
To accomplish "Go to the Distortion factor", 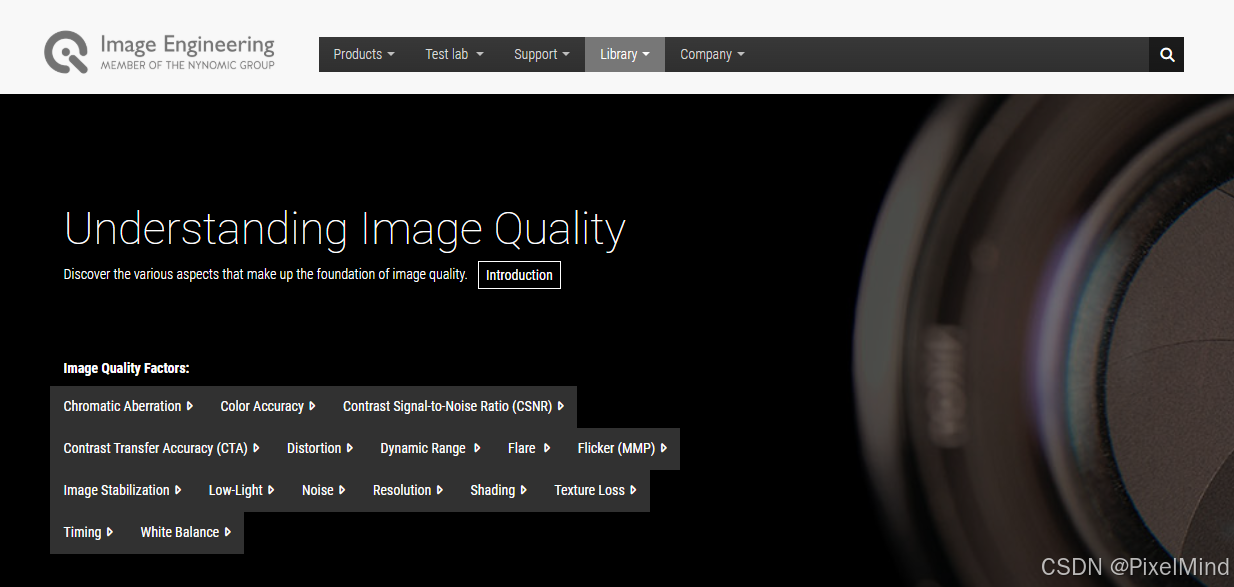I will pos(320,448).
